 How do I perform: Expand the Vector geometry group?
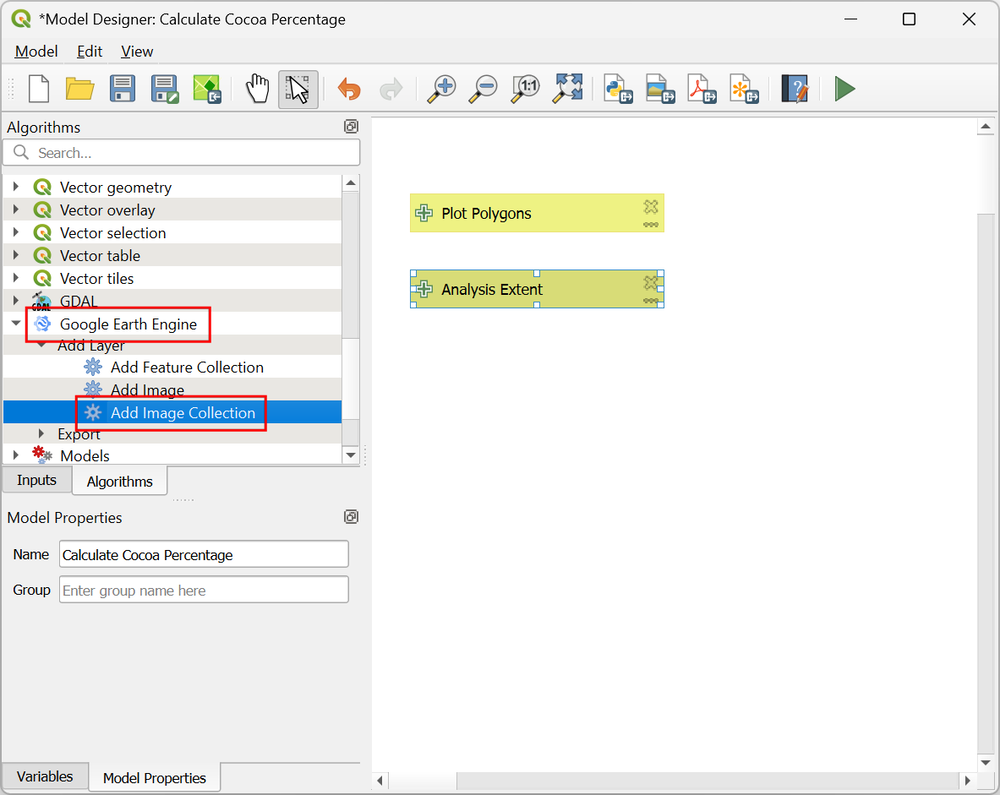(16, 187)
